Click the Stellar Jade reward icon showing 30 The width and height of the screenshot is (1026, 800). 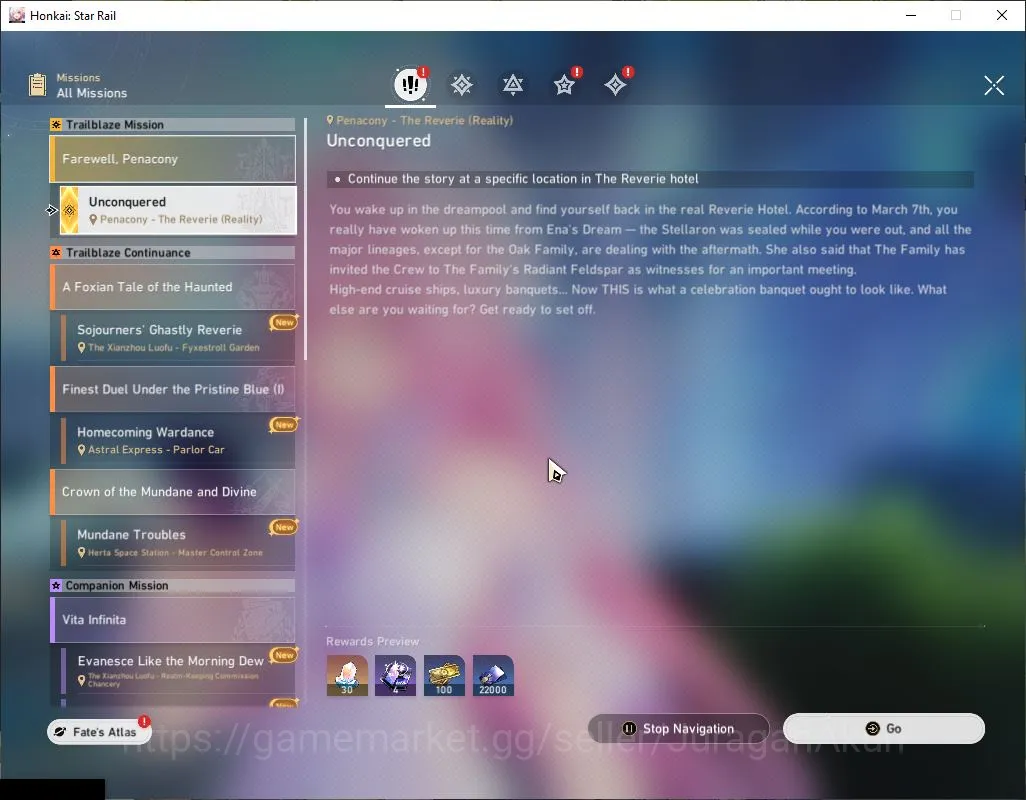347,675
